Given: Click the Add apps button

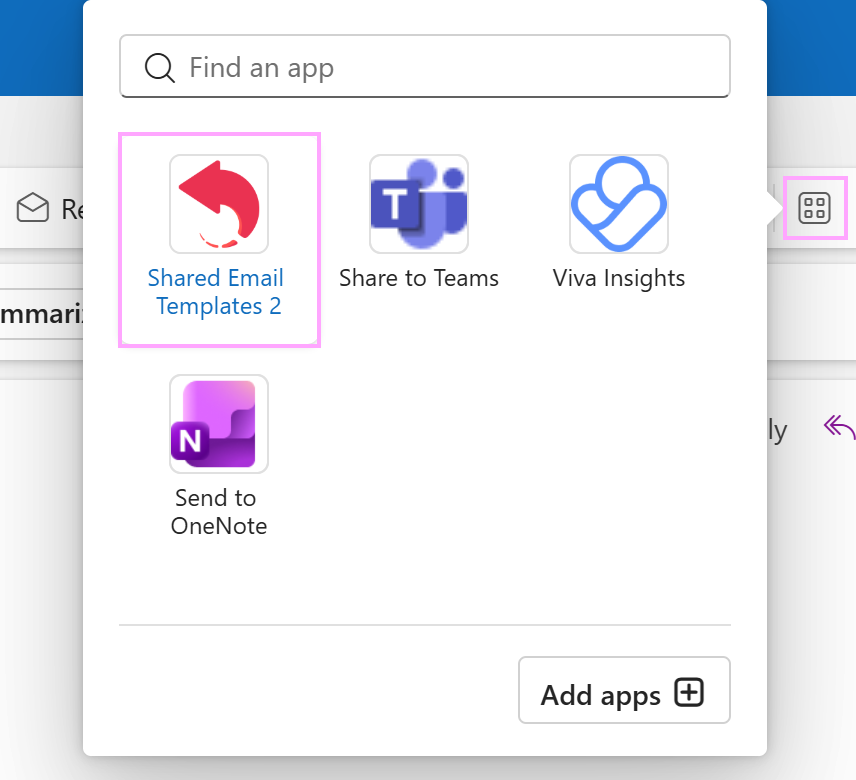Looking at the screenshot, I should click(x=624, y=690).
